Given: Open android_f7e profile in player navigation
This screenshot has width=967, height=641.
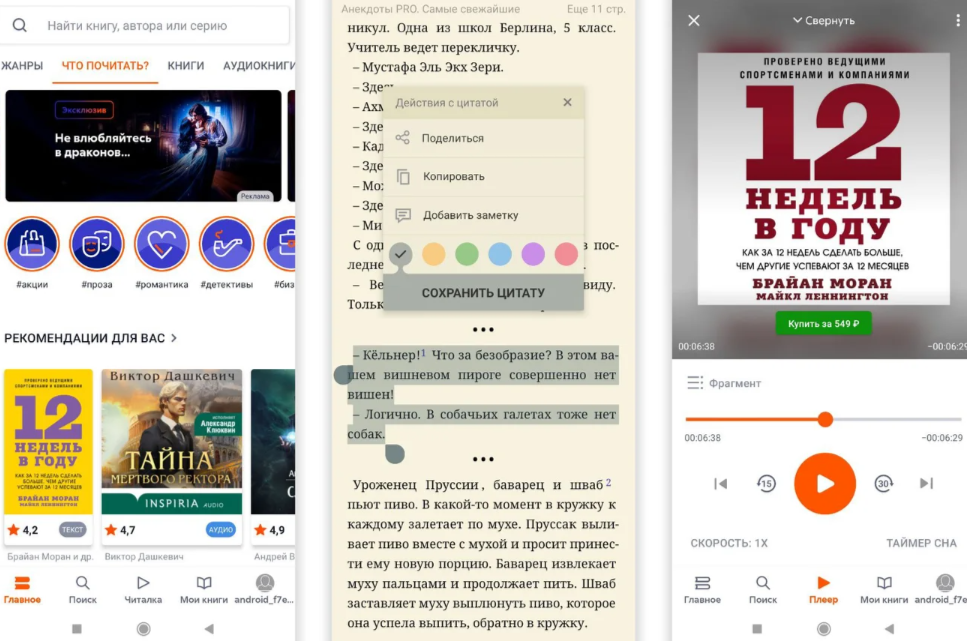Looking at the screenshot, I should (x=942, y=590).
